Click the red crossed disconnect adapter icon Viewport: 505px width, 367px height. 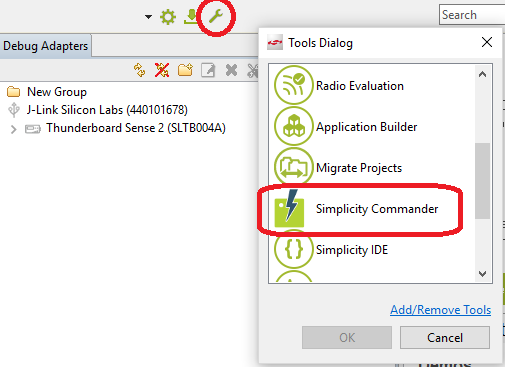[x=162, y=70]
